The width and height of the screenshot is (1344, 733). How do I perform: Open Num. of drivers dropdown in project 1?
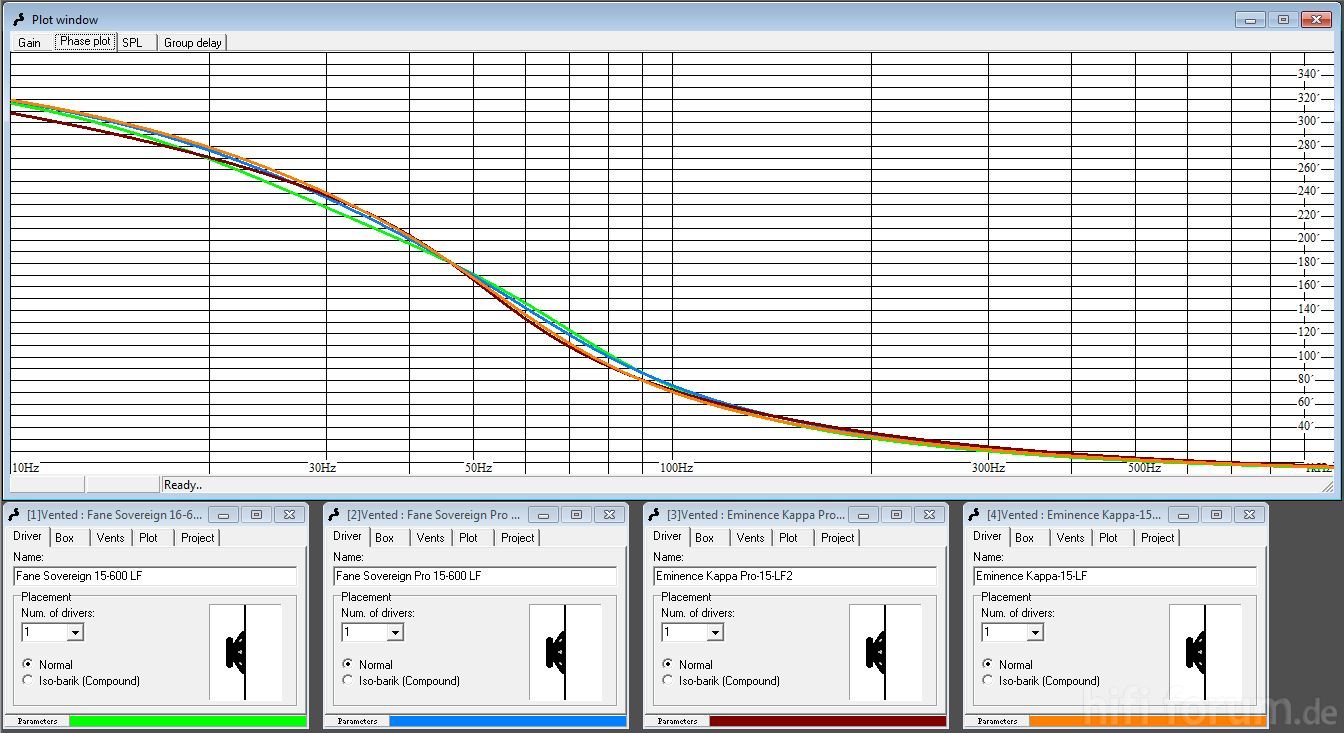tap(75, 632)
